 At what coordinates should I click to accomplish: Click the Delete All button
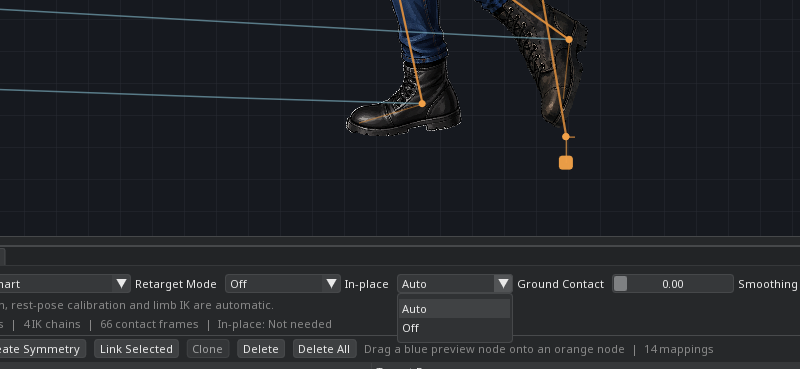tap(324, 349)
